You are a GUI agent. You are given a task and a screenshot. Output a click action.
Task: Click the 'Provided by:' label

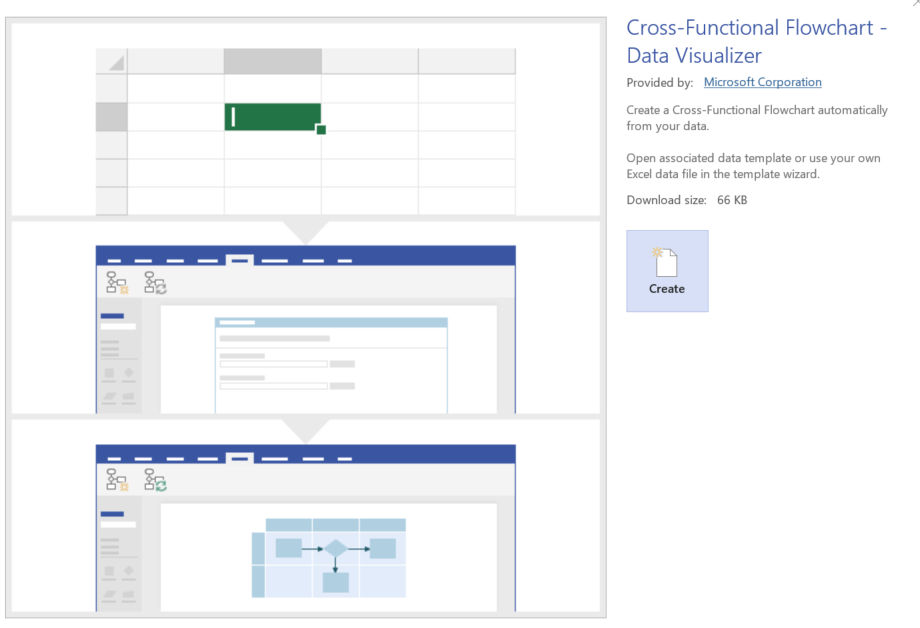point(659,83)
